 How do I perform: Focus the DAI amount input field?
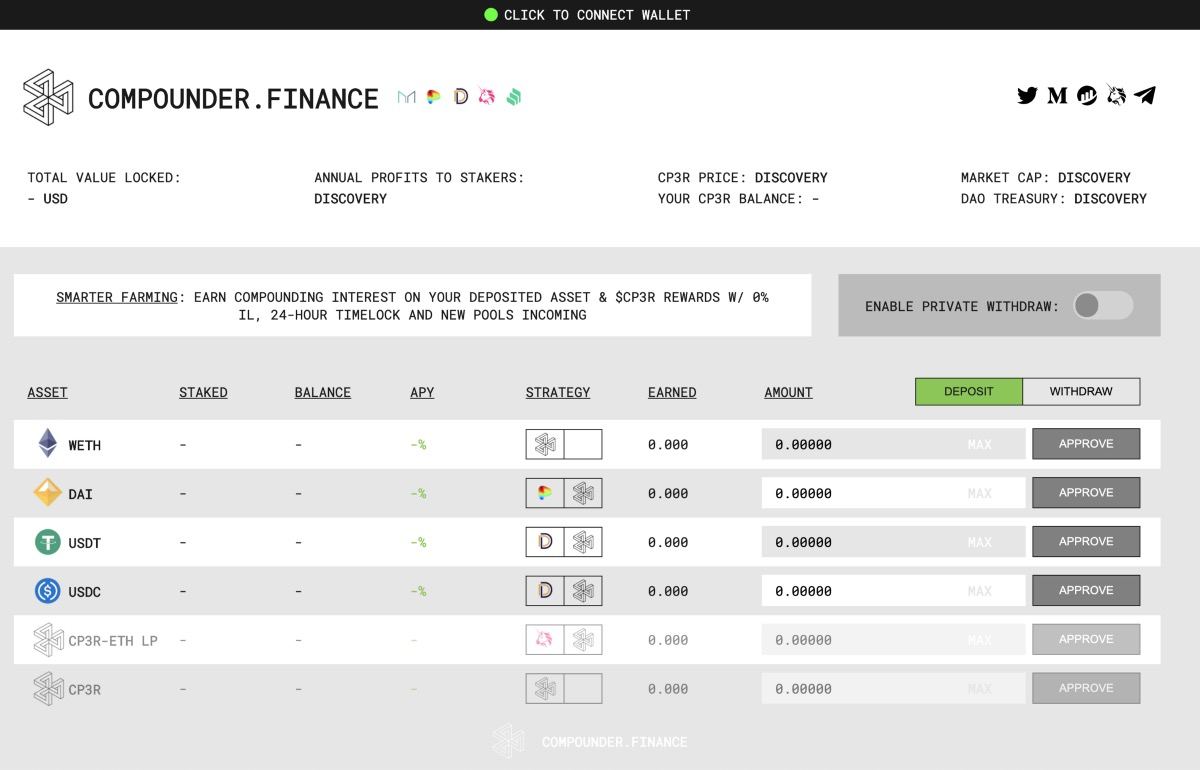pyautogui.click(x=894, y=493)
